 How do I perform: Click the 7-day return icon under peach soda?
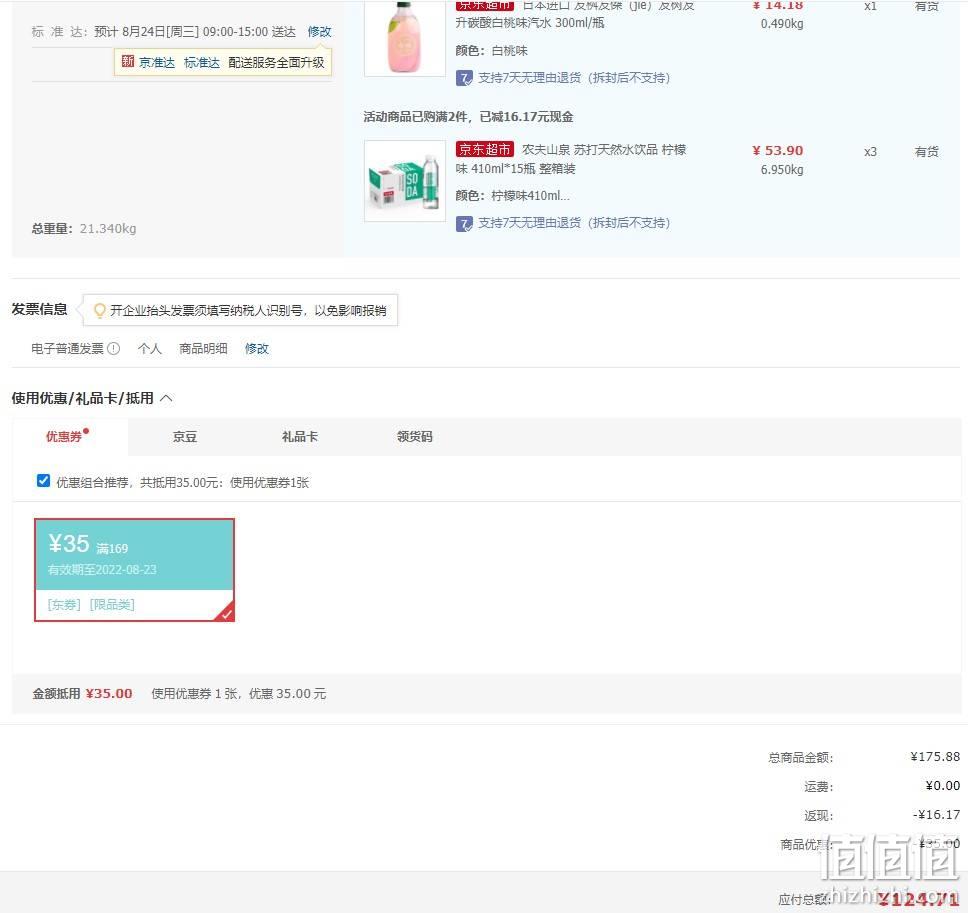tap(464, 78)
